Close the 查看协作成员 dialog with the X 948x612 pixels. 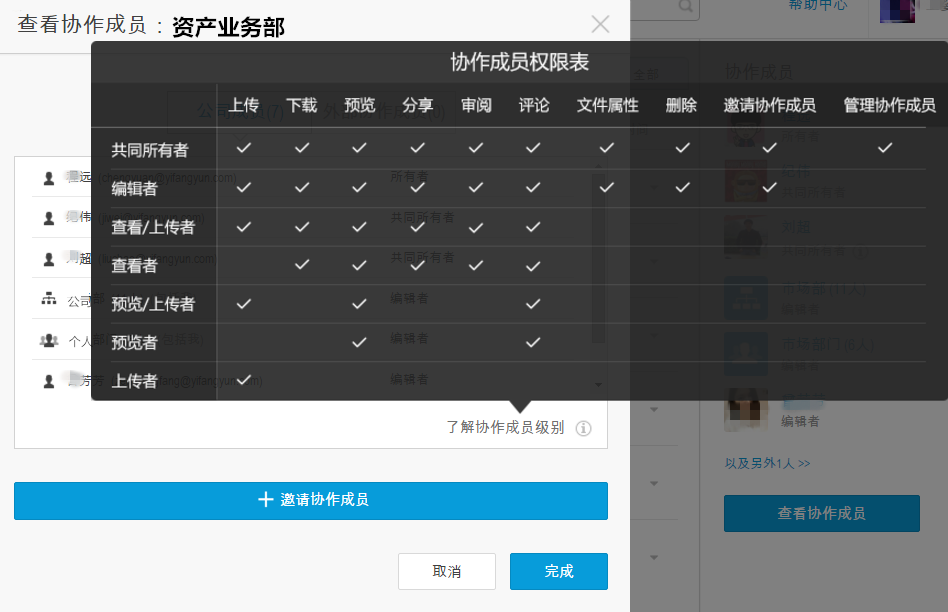[600, 25]
